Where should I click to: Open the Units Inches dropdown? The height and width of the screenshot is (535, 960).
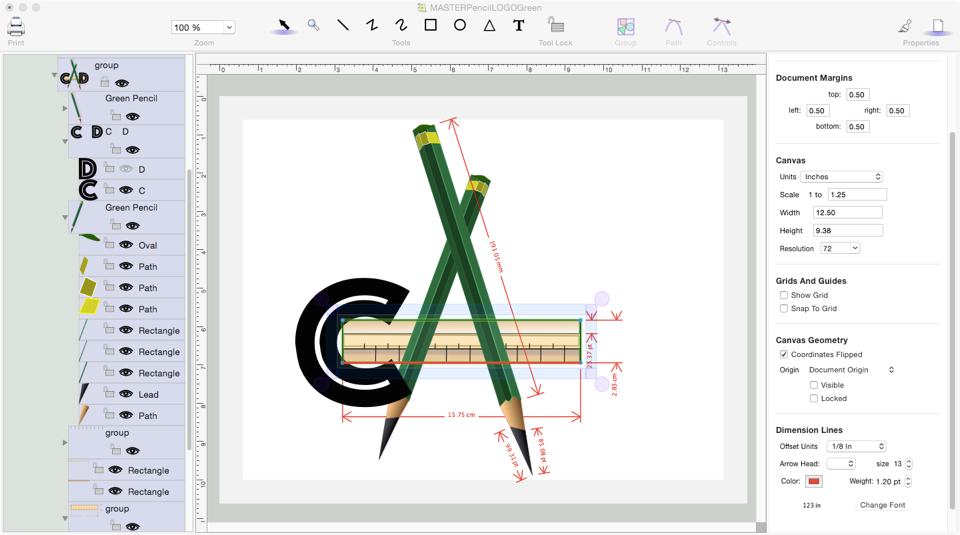(x=841, y=177)
